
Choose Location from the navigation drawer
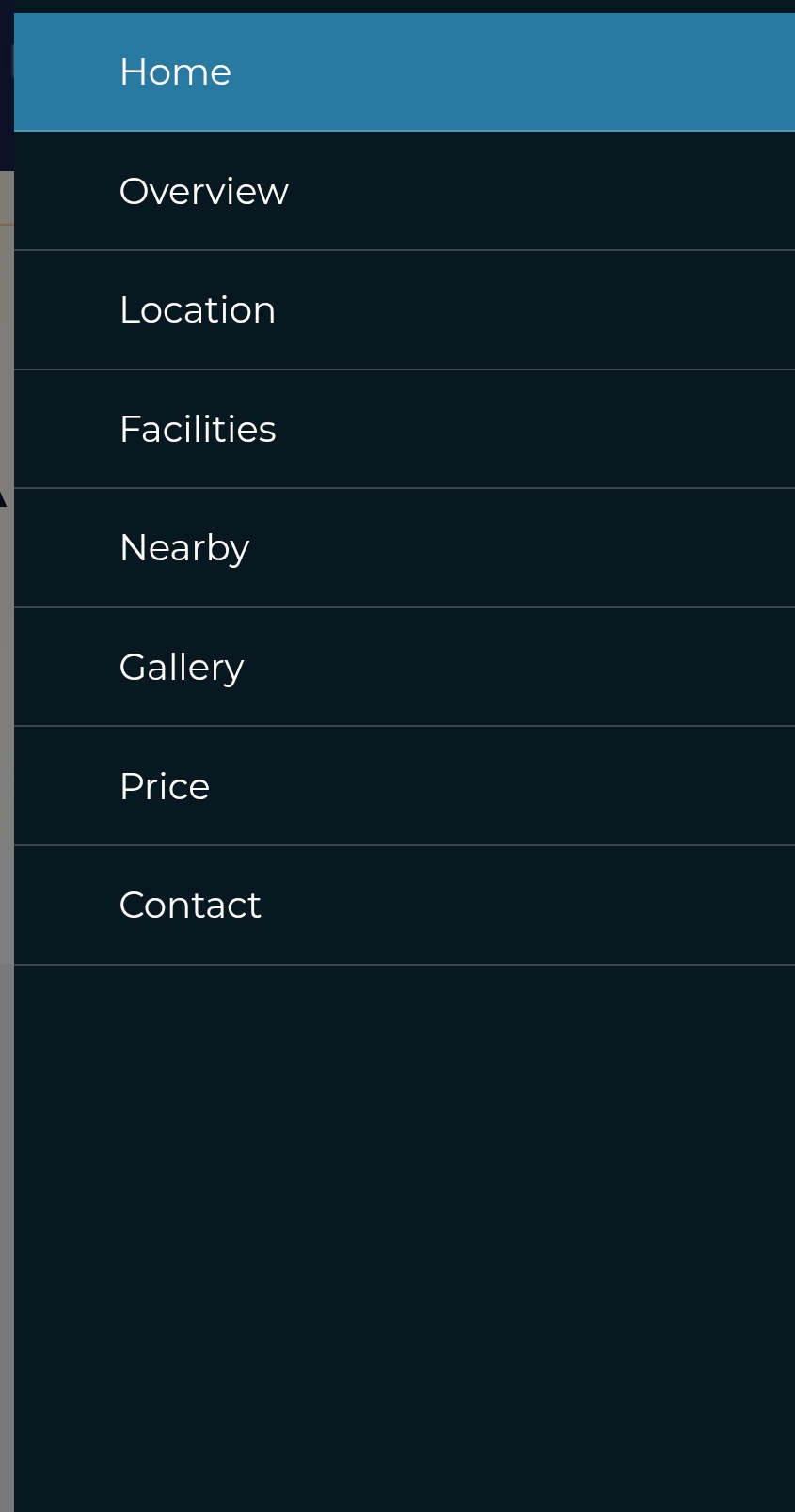(x=198, y=310)
